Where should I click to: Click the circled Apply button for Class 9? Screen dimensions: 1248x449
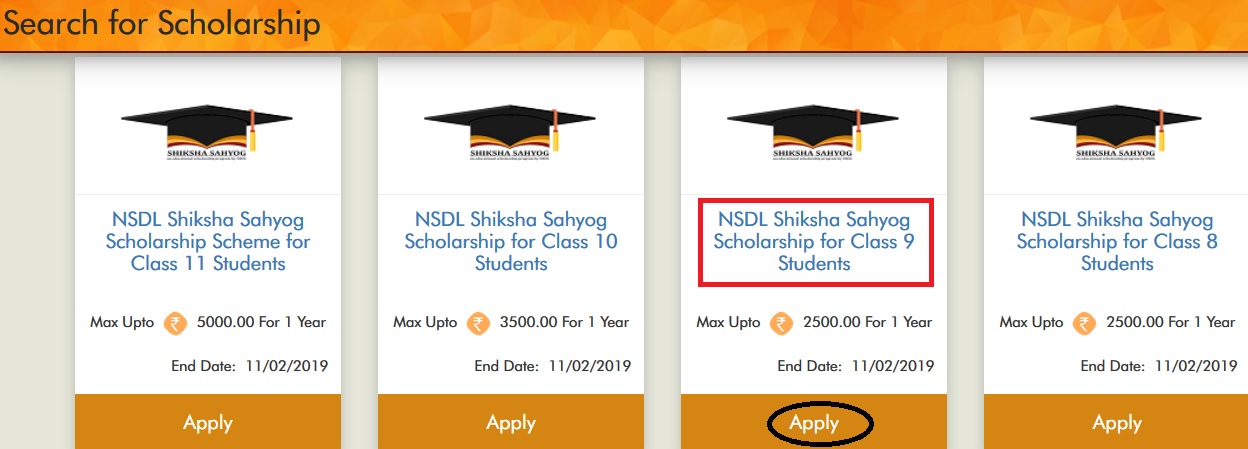click(814, 423)
